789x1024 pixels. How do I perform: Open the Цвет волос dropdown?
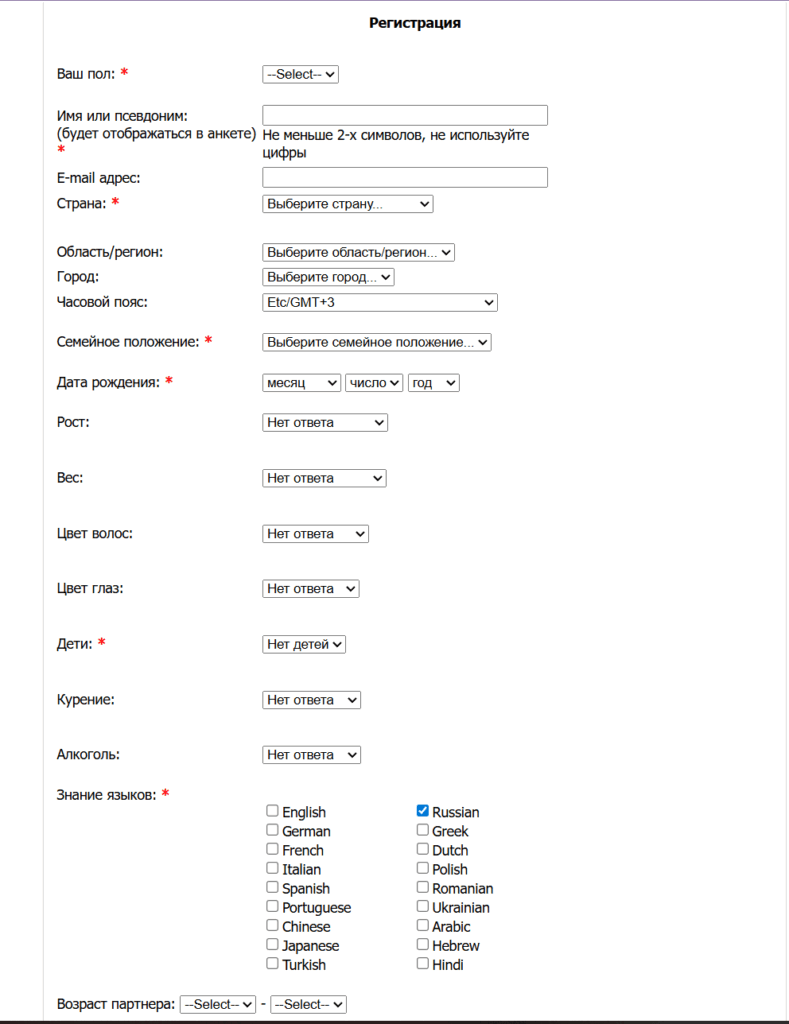315,534
